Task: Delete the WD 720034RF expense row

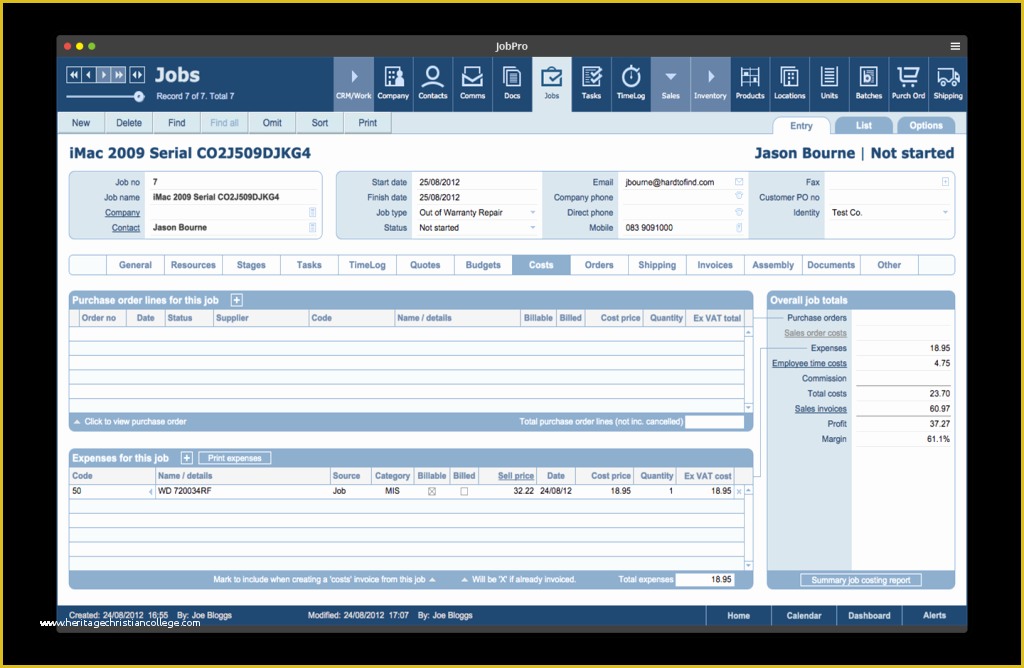Action: [x=739, y=491]
